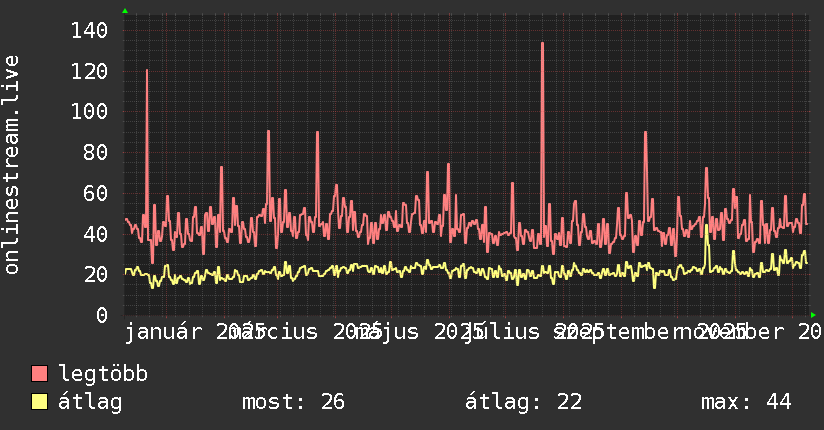This screenshot has height=430, width=824.
Task: Click the tallest red peak near 135
Action: (x=542, y=44)
